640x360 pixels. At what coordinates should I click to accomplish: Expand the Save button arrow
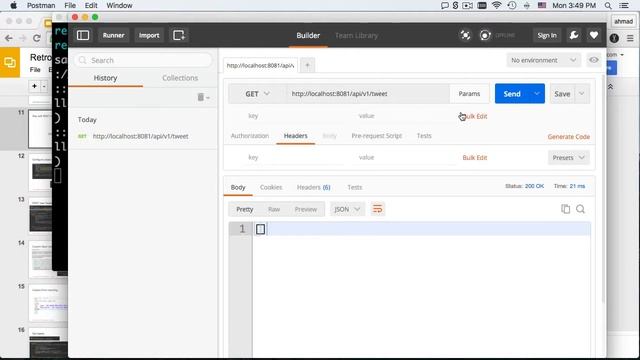pos(582,93)
